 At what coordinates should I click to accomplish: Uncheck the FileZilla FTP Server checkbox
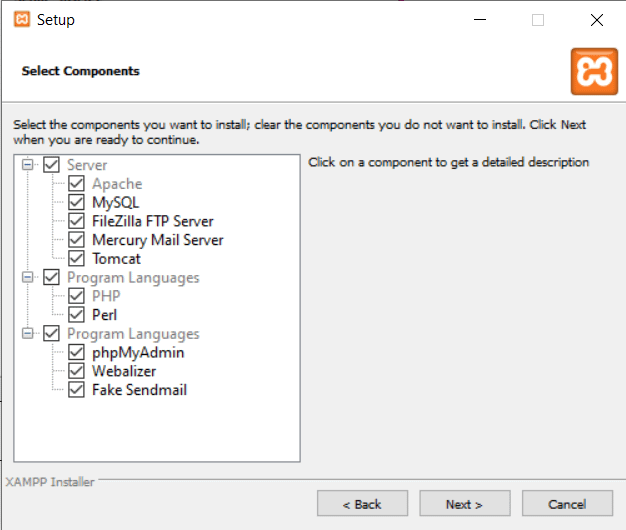click(76, 221)
